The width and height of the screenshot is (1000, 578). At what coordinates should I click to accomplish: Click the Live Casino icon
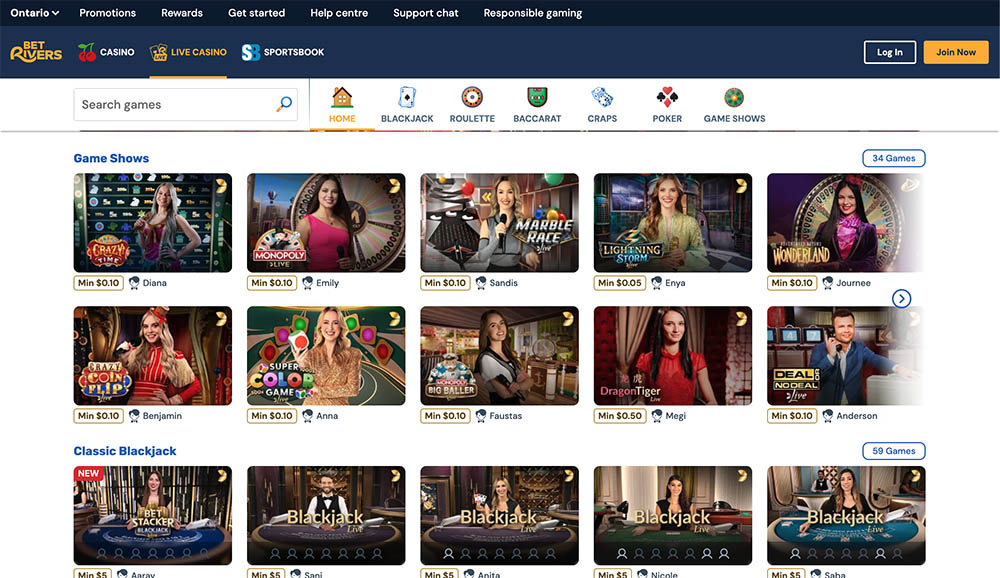(x=159, y=52)
